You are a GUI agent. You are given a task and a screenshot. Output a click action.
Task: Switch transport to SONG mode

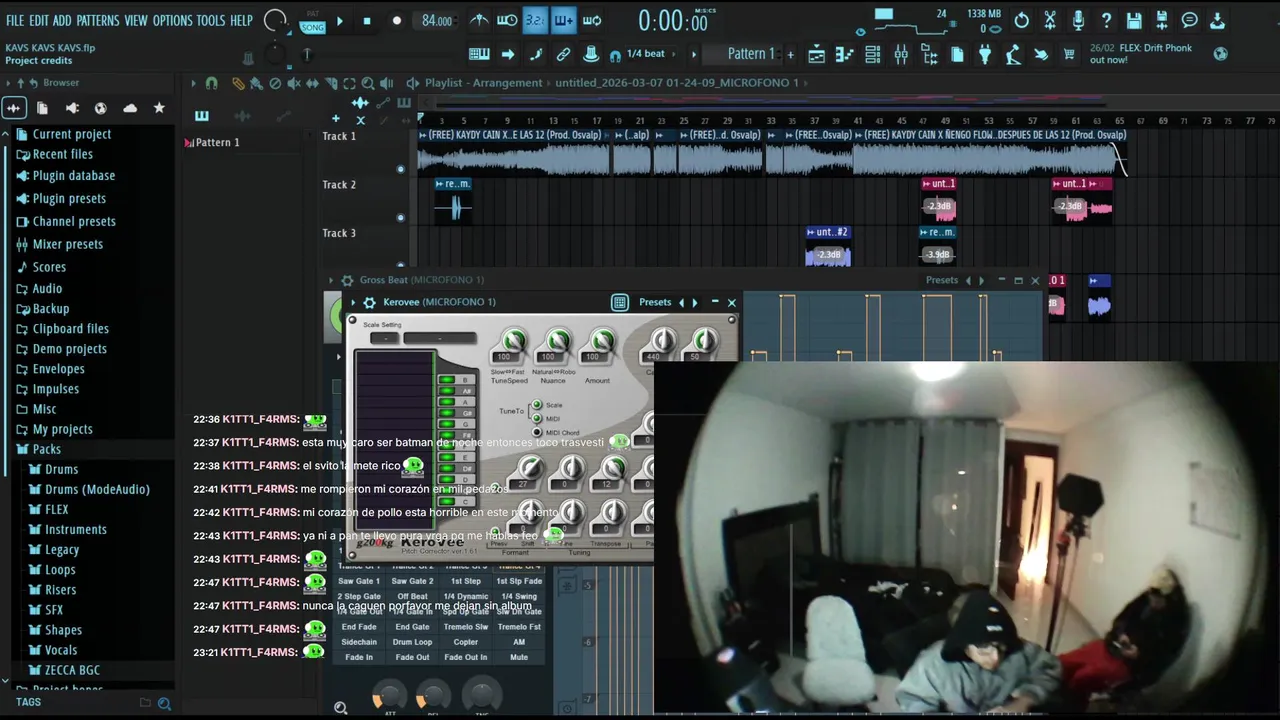313,27
